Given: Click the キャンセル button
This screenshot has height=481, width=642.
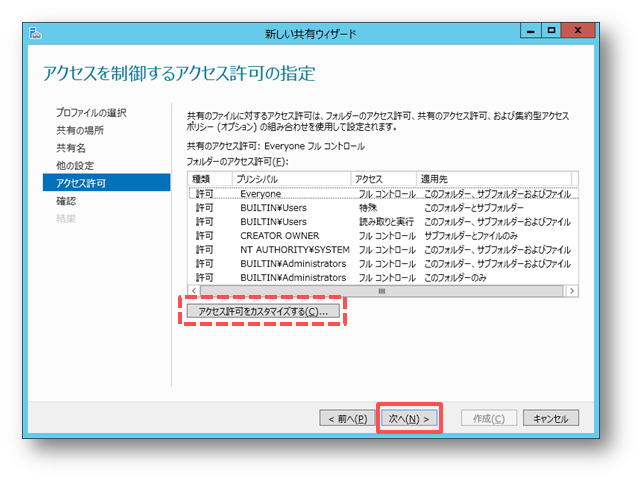Looking at the screenshot, I should 551,418.
